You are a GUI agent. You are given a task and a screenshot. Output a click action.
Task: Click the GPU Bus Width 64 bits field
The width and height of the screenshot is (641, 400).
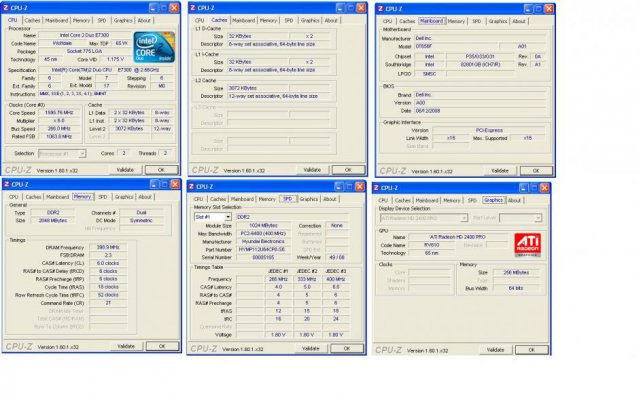point(516,288)
